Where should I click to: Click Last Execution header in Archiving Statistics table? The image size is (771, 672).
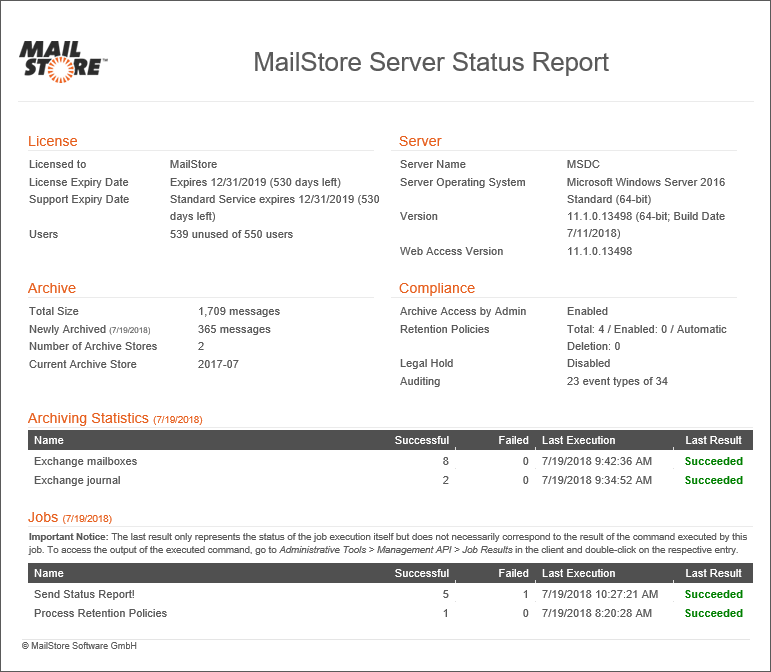pos(578,440)
